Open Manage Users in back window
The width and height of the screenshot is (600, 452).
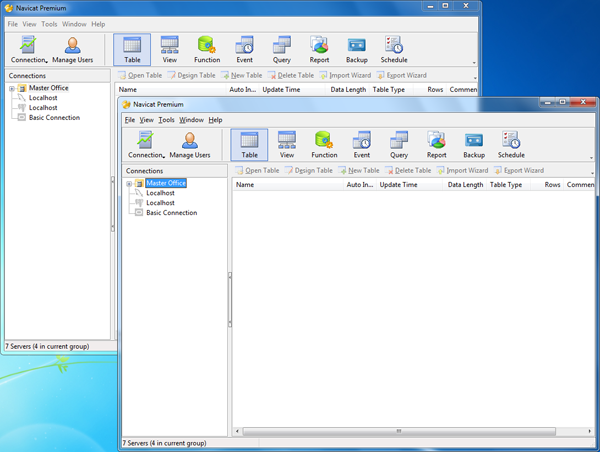73,49
